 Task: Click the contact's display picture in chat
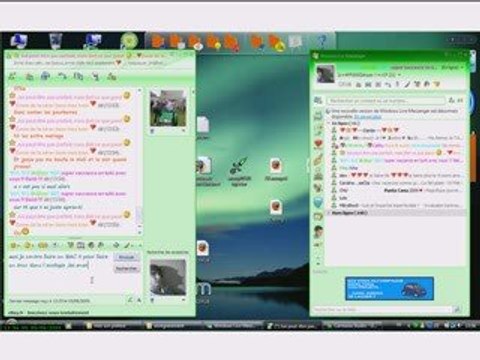pos(168,108)
